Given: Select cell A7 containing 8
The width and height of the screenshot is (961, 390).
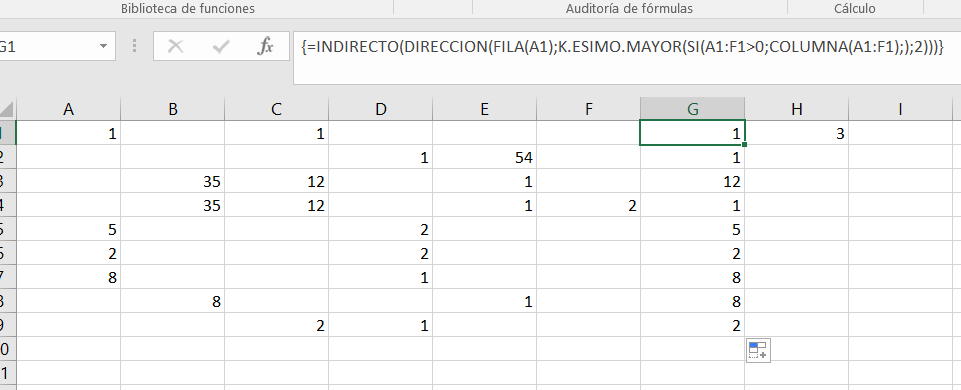Looking at the screenshot, I should tap(69, 277).
